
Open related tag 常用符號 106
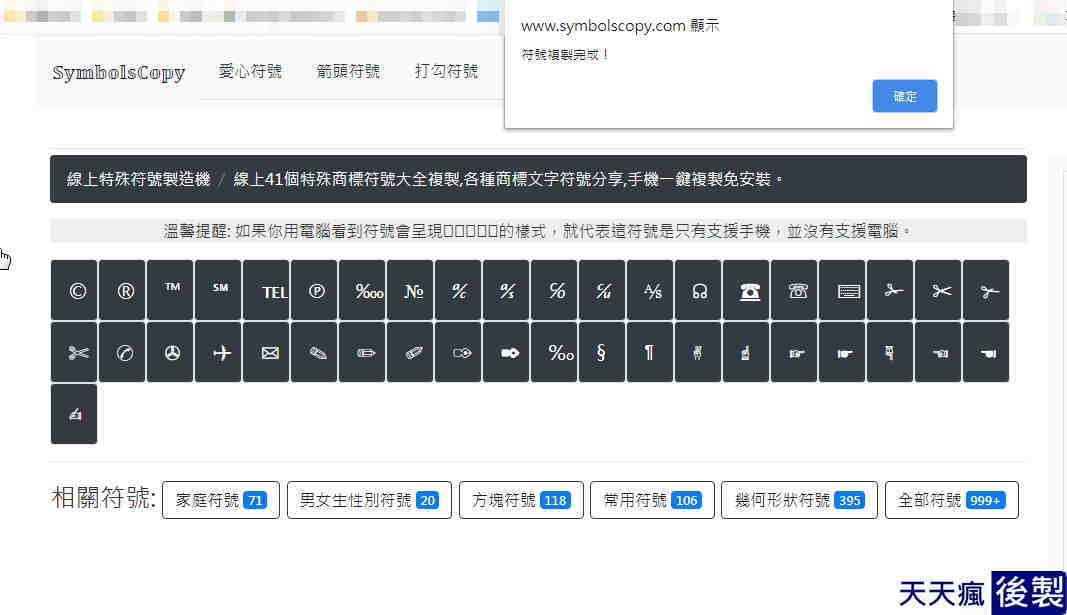[652, 500]
